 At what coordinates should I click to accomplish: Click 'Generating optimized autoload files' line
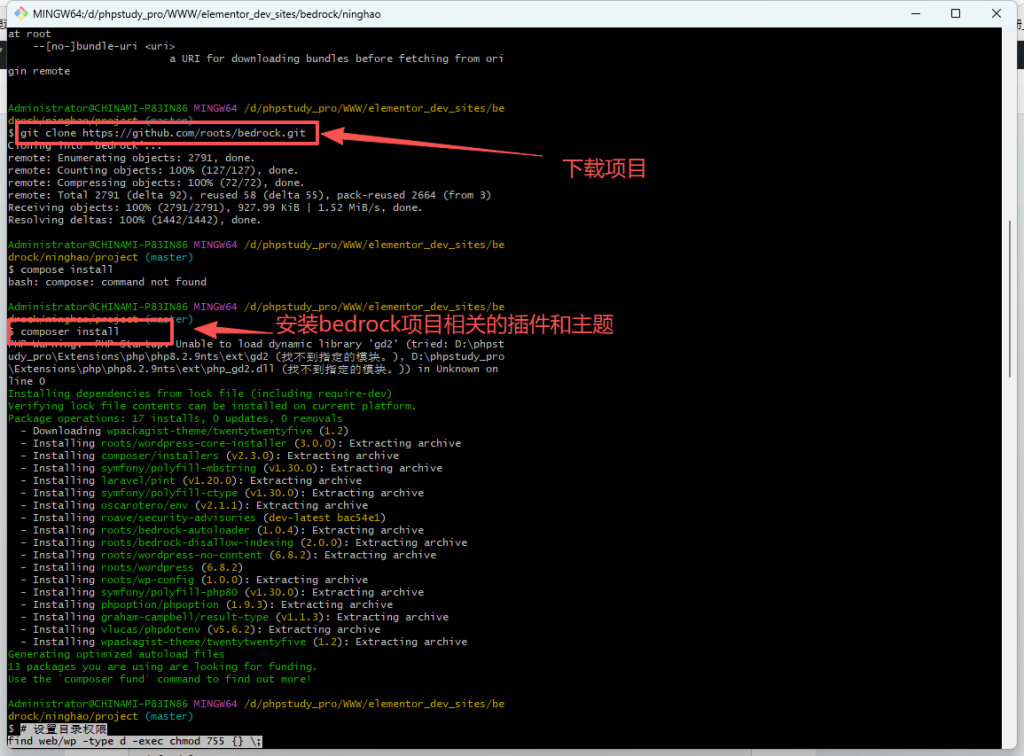click(116, 654)
